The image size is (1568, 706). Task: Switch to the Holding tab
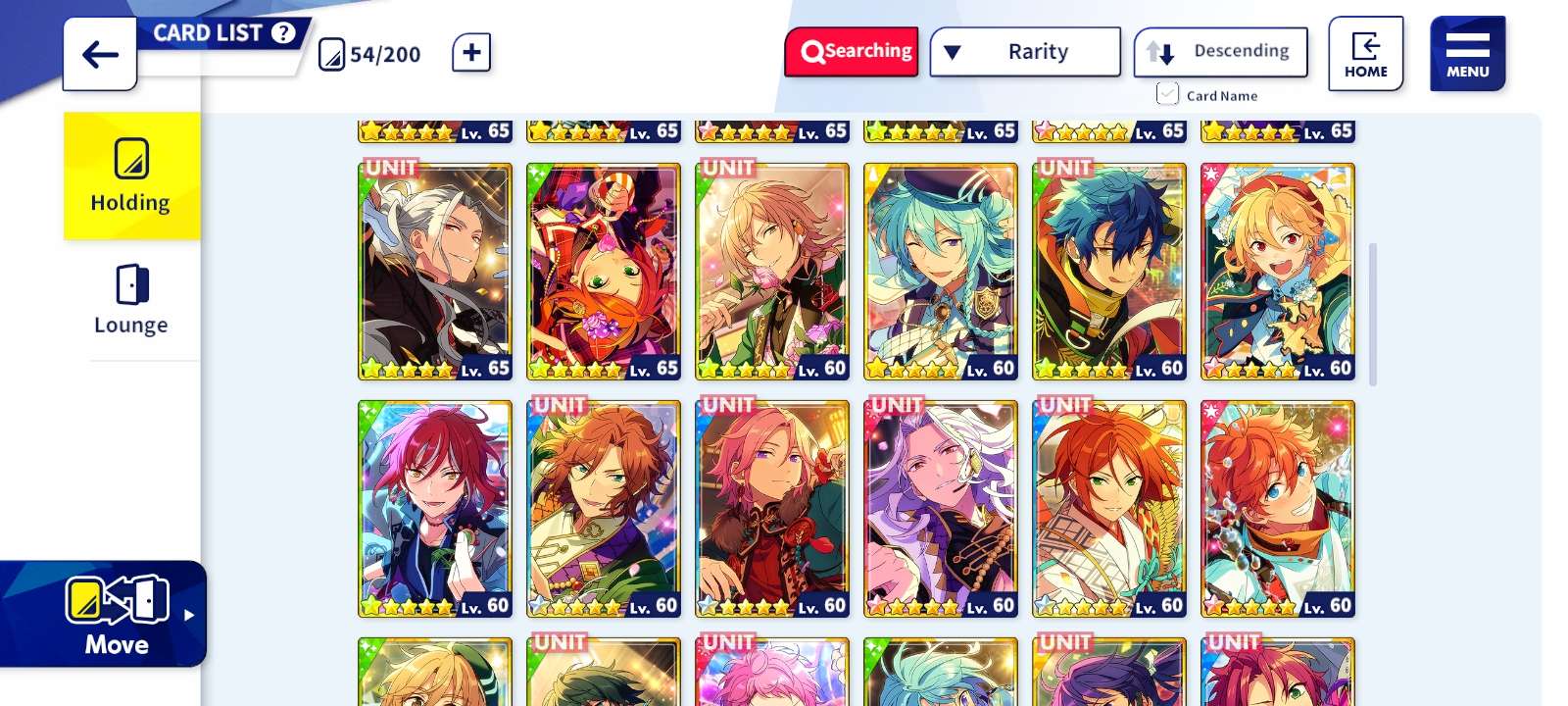coord(131,176)
